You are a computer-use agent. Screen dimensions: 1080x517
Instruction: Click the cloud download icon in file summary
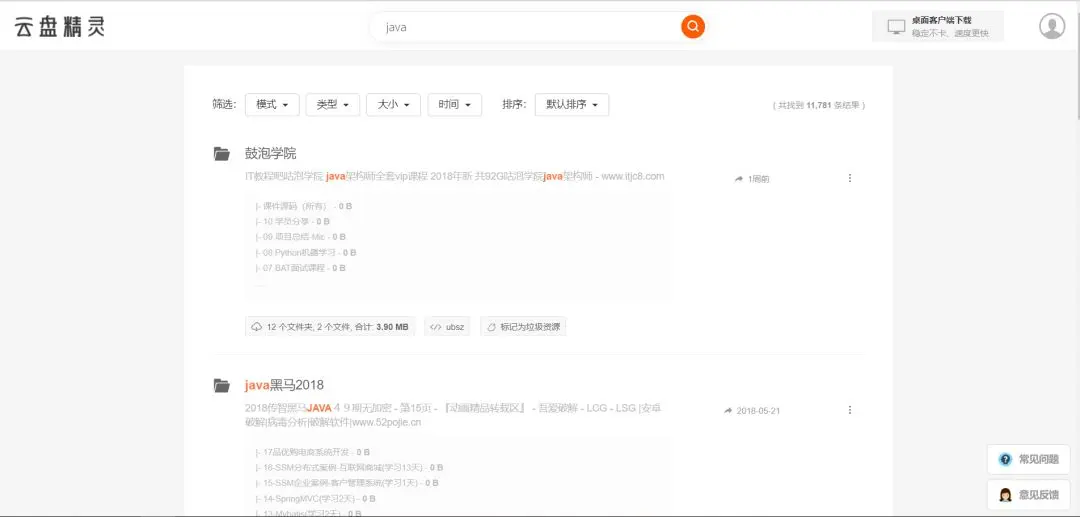click(x=257, y=327)
